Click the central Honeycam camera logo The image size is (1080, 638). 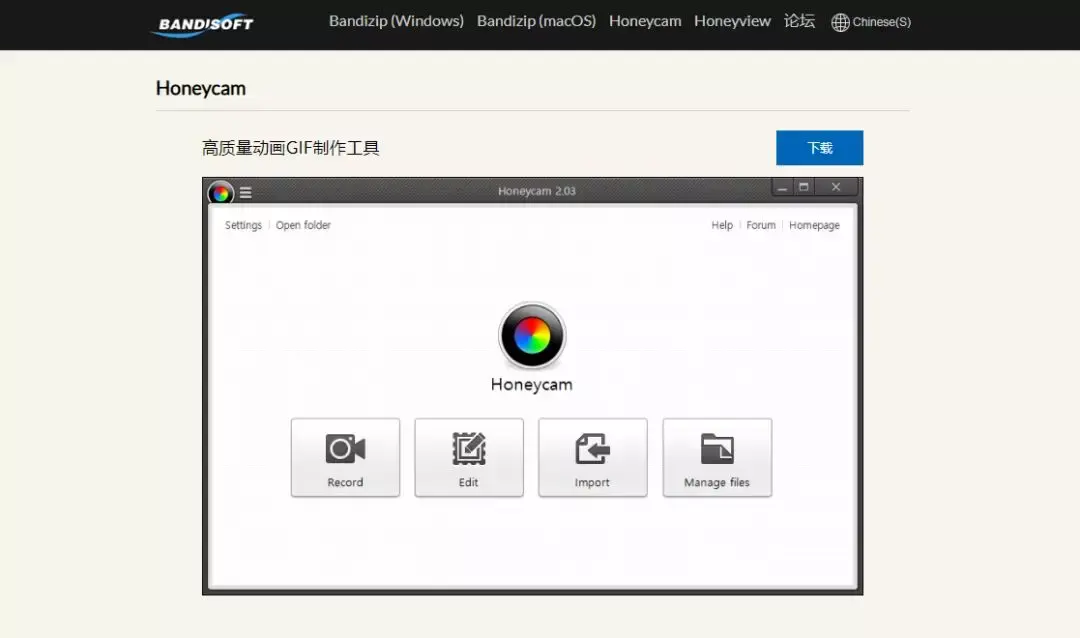tap(531, 336)
